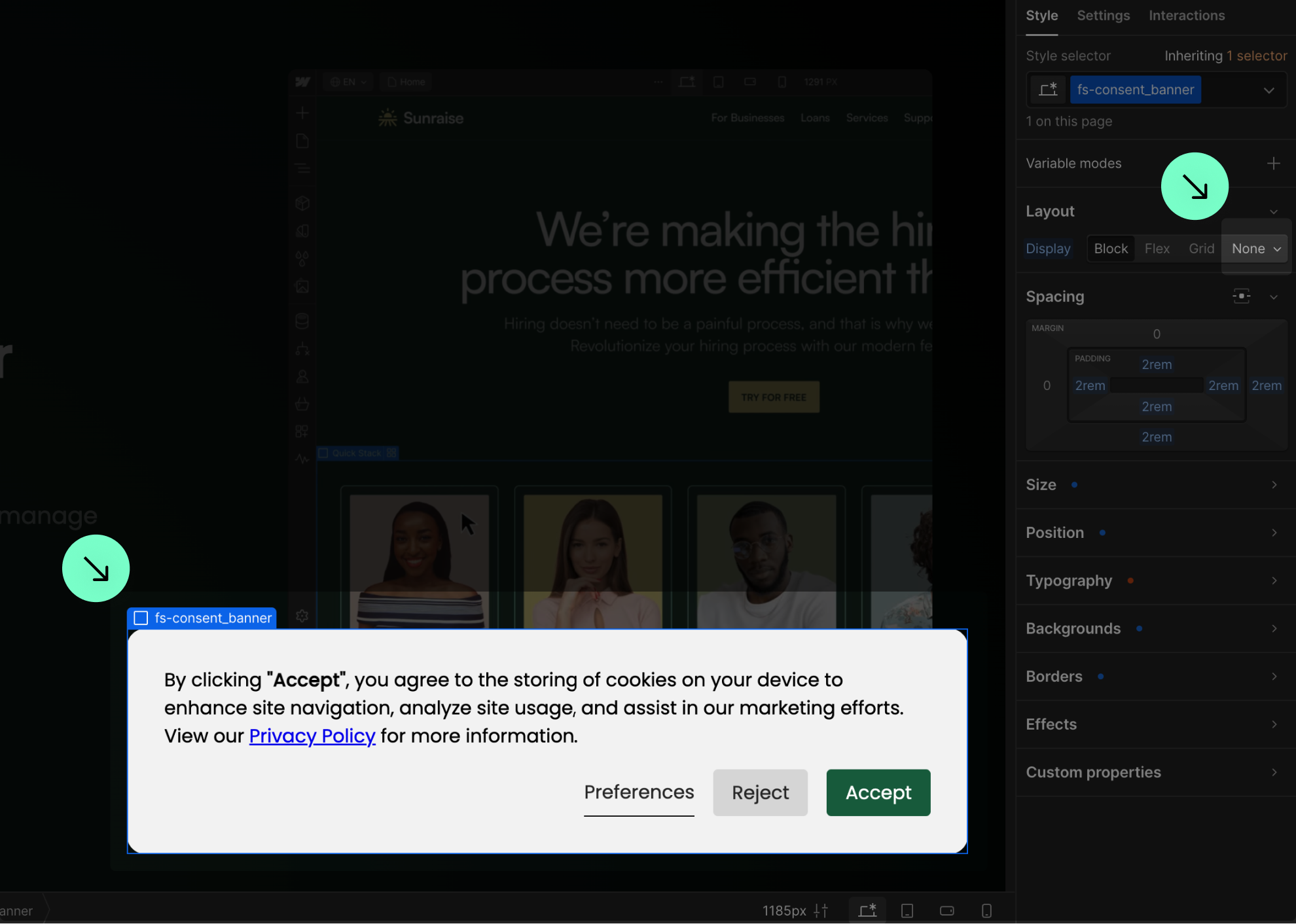Switch to the Style tab
The image size is (1296, 924).
click(x=1041, y=16)
